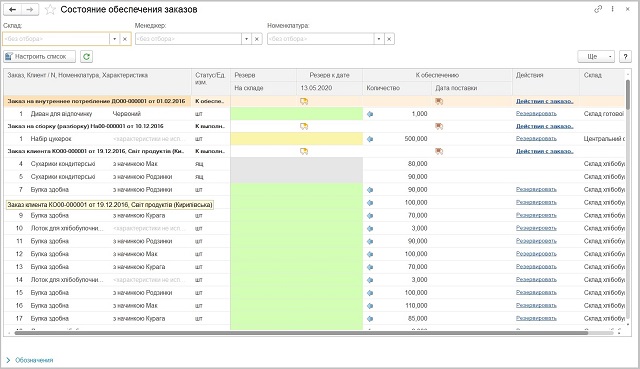This screenshot has height=369, width=640.
Task: Click Настроить список button
Action: point(40,56)
